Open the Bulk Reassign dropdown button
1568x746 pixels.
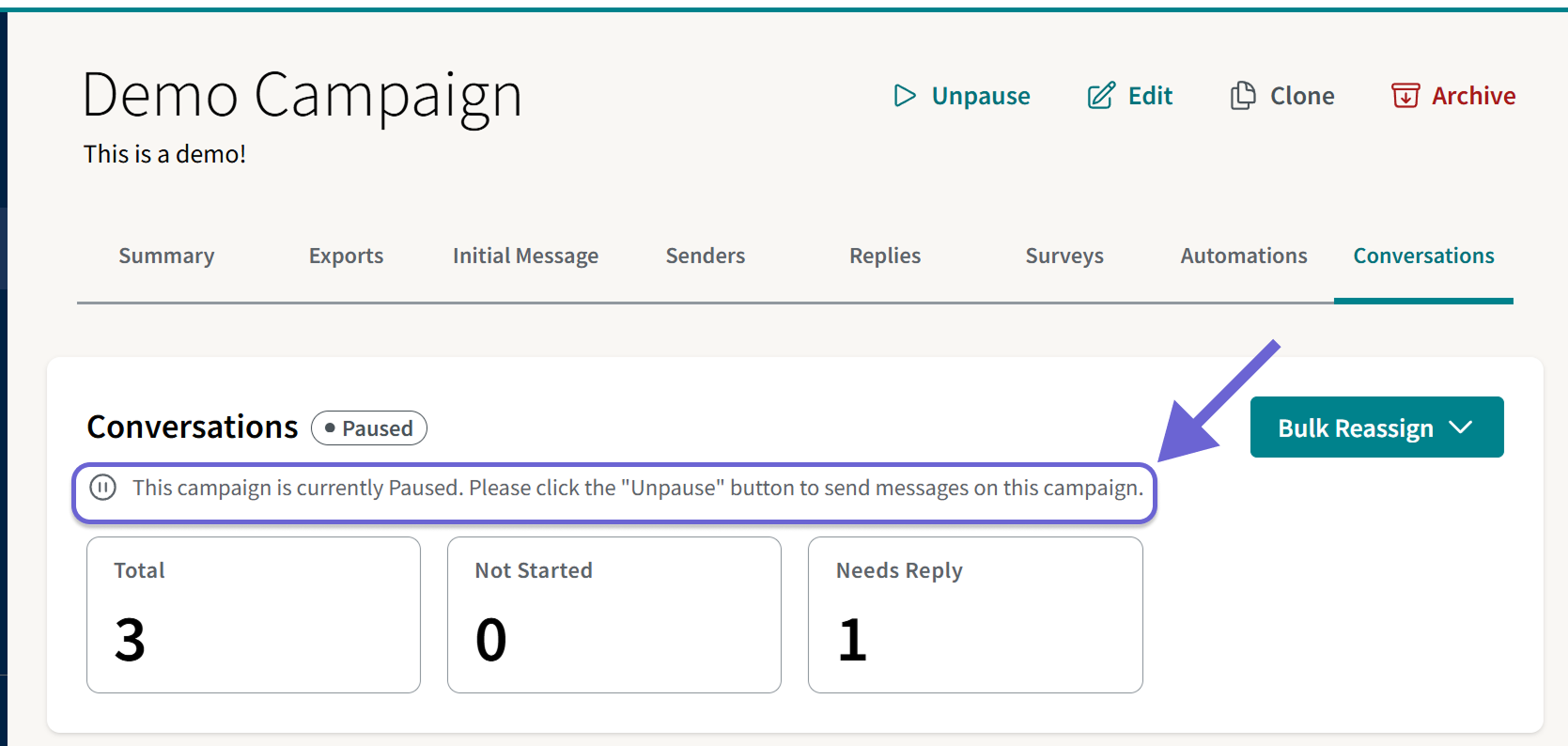(1376, 427)
